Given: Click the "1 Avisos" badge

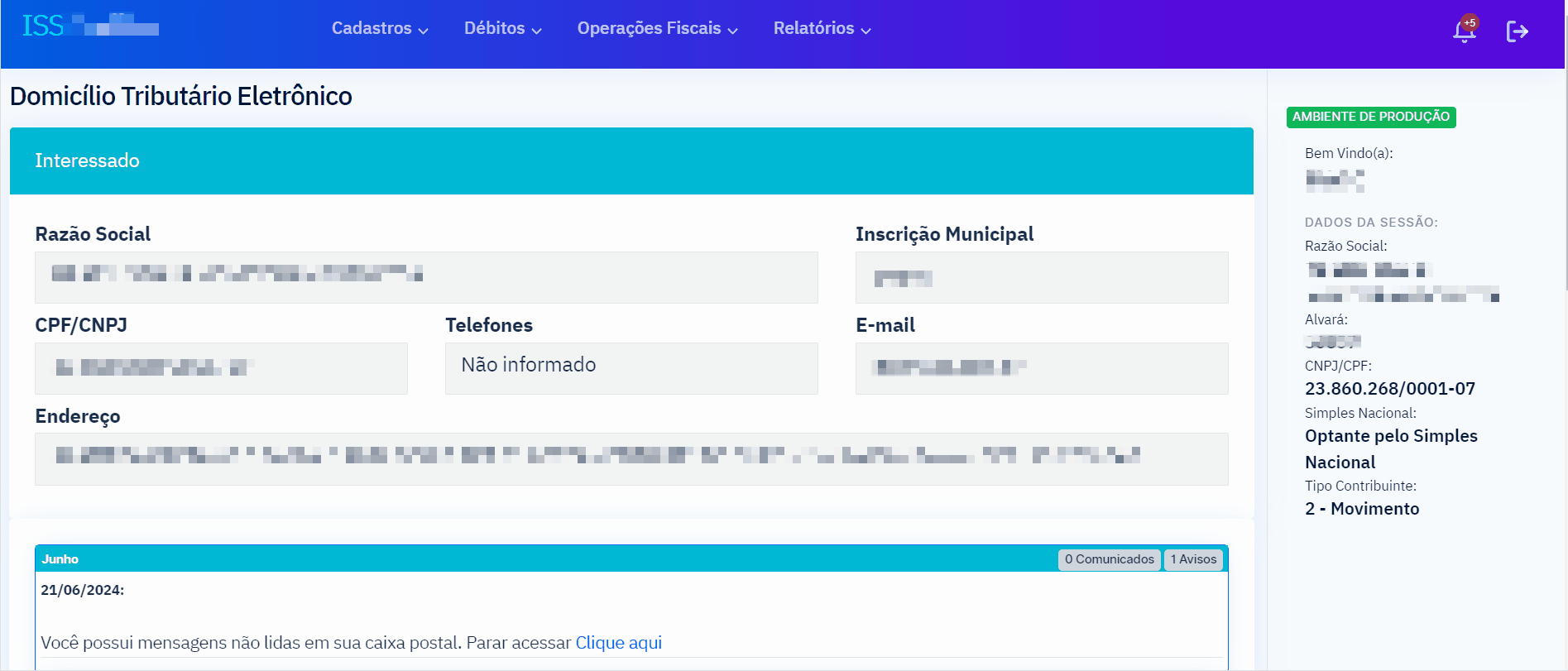Looking at the screenshot, I should coord(1193,559).
